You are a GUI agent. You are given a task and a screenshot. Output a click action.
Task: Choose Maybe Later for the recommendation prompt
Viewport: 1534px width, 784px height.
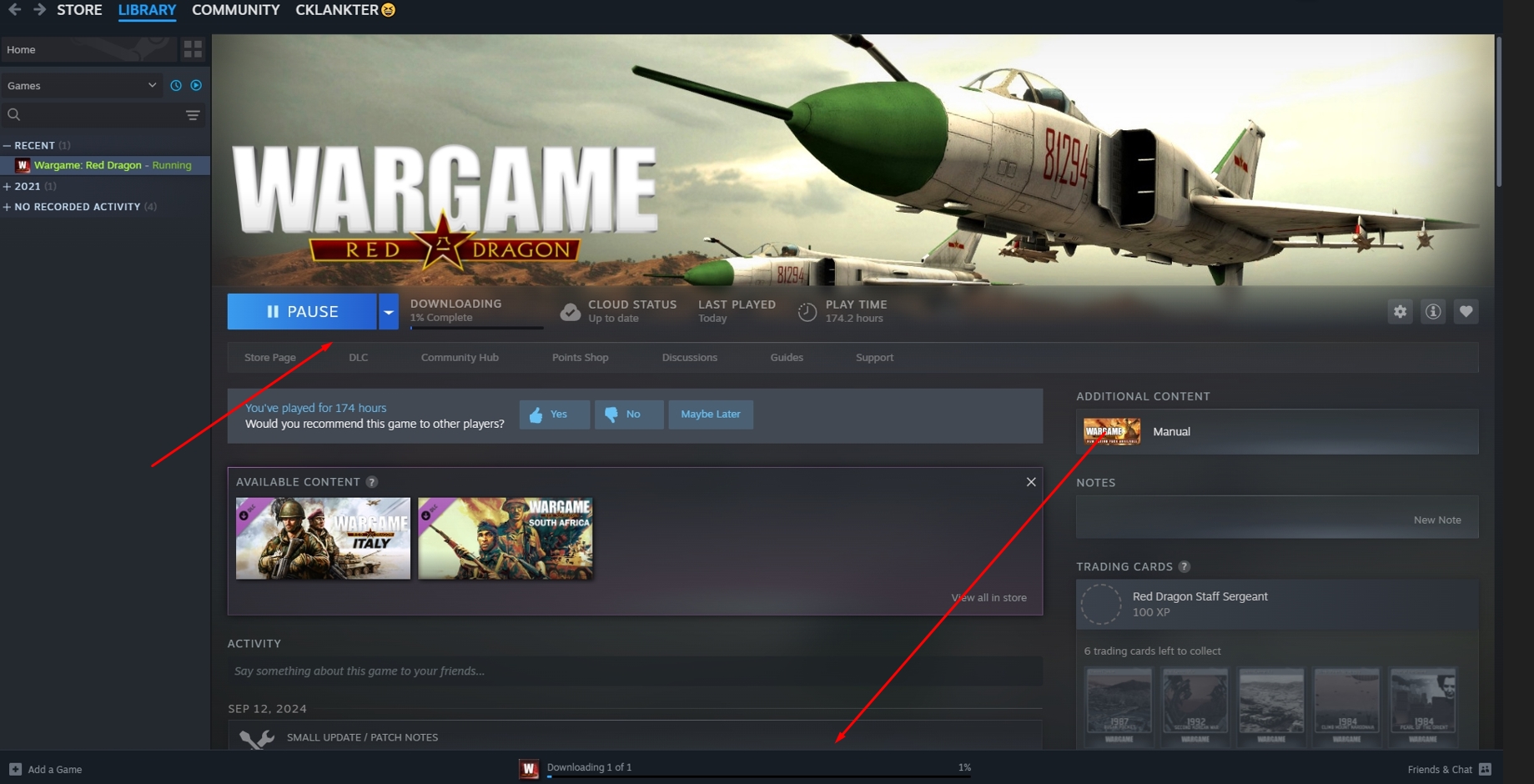click(x=710, y=415)
